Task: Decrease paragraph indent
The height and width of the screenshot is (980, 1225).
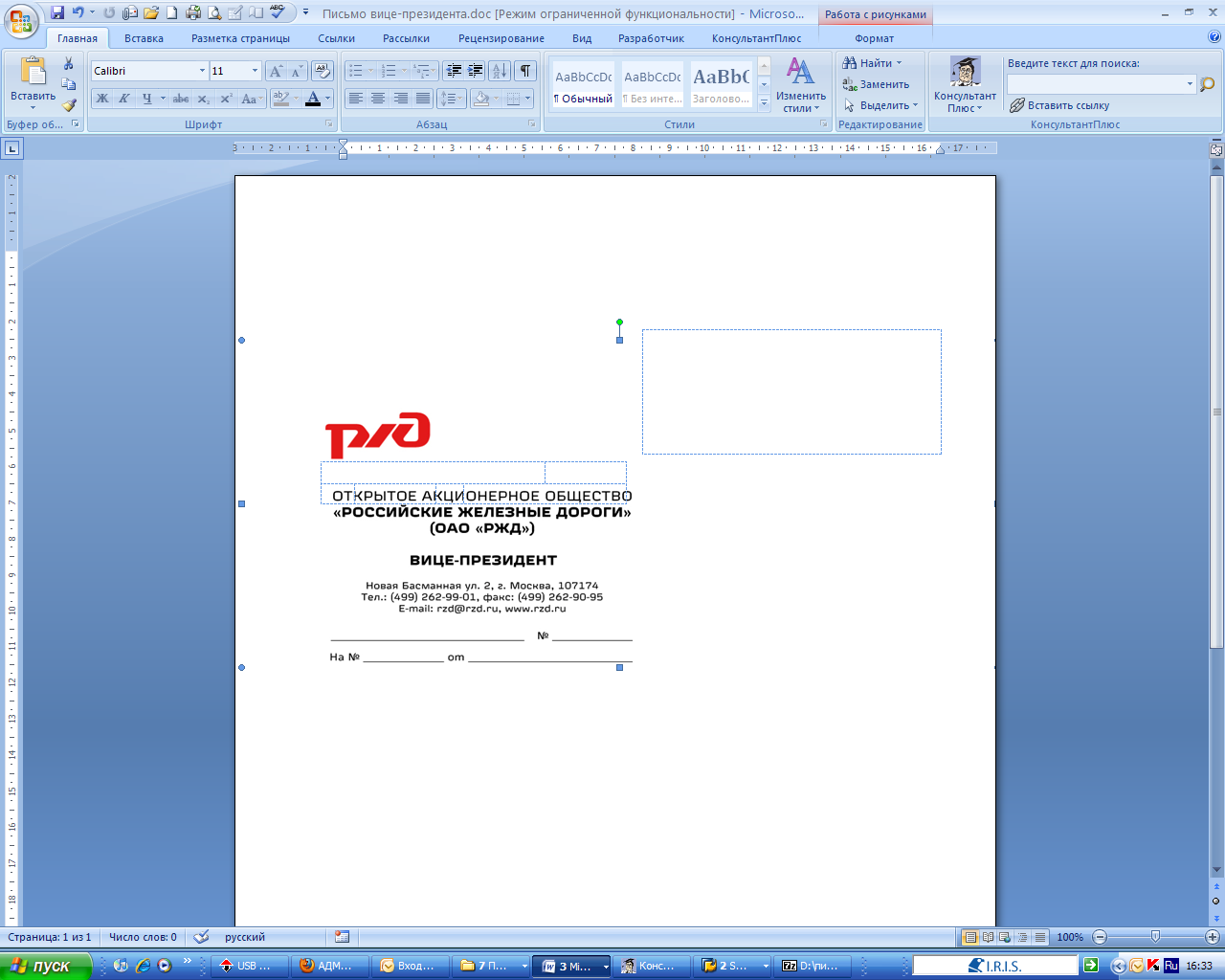Action: [454, 71]
